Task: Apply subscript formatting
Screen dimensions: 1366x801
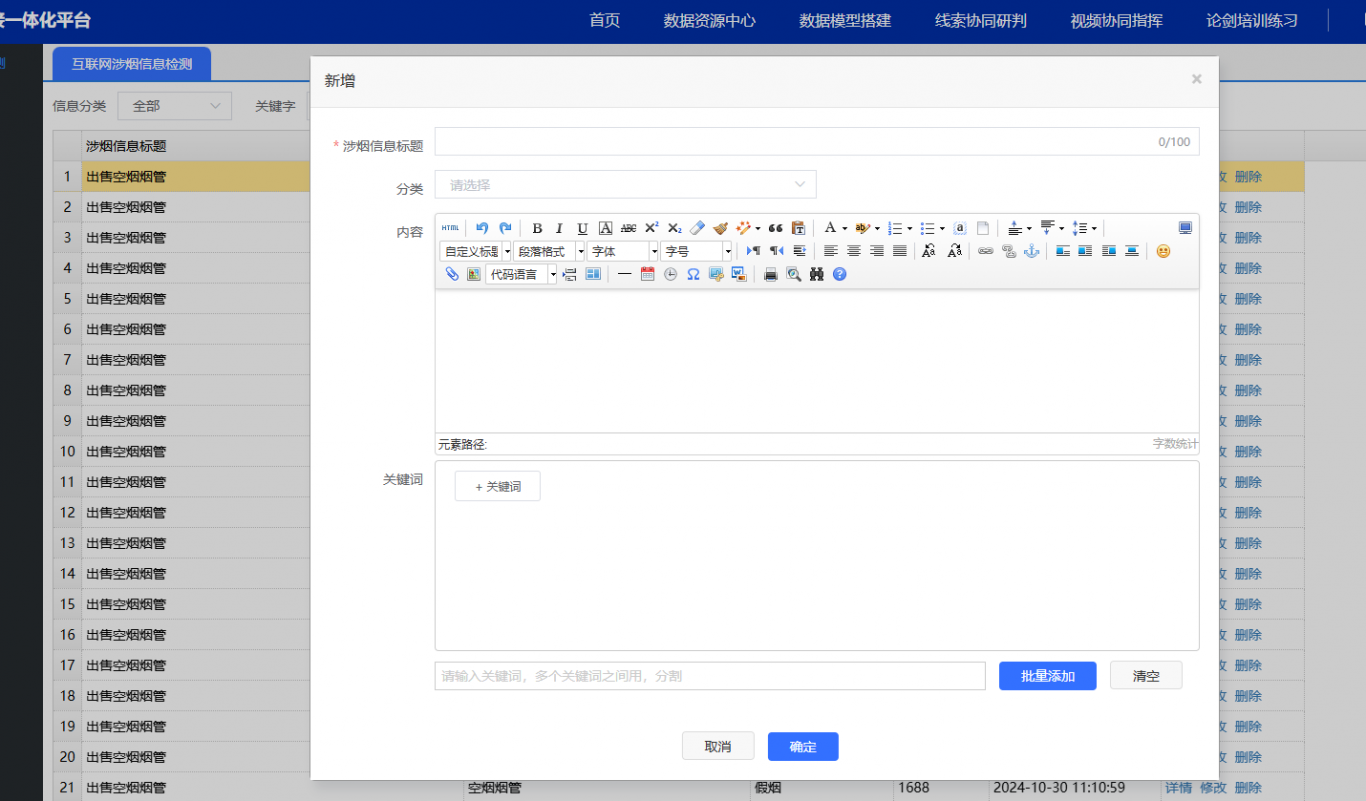Action: (675, 228)
